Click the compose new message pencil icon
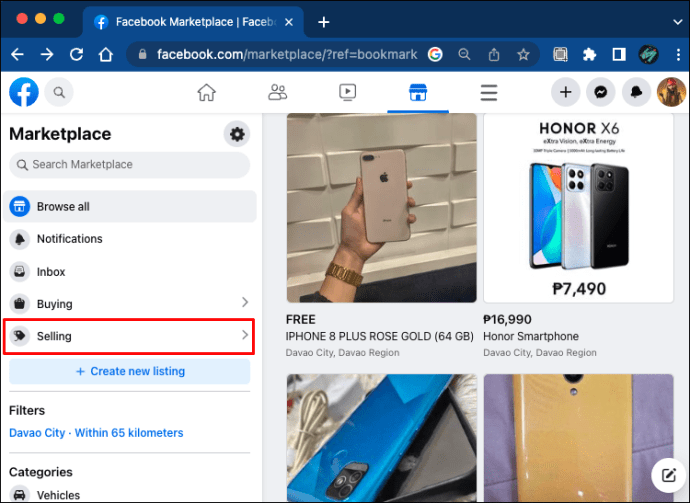Viewport: 690px width, 503px height. coord(669,475)
